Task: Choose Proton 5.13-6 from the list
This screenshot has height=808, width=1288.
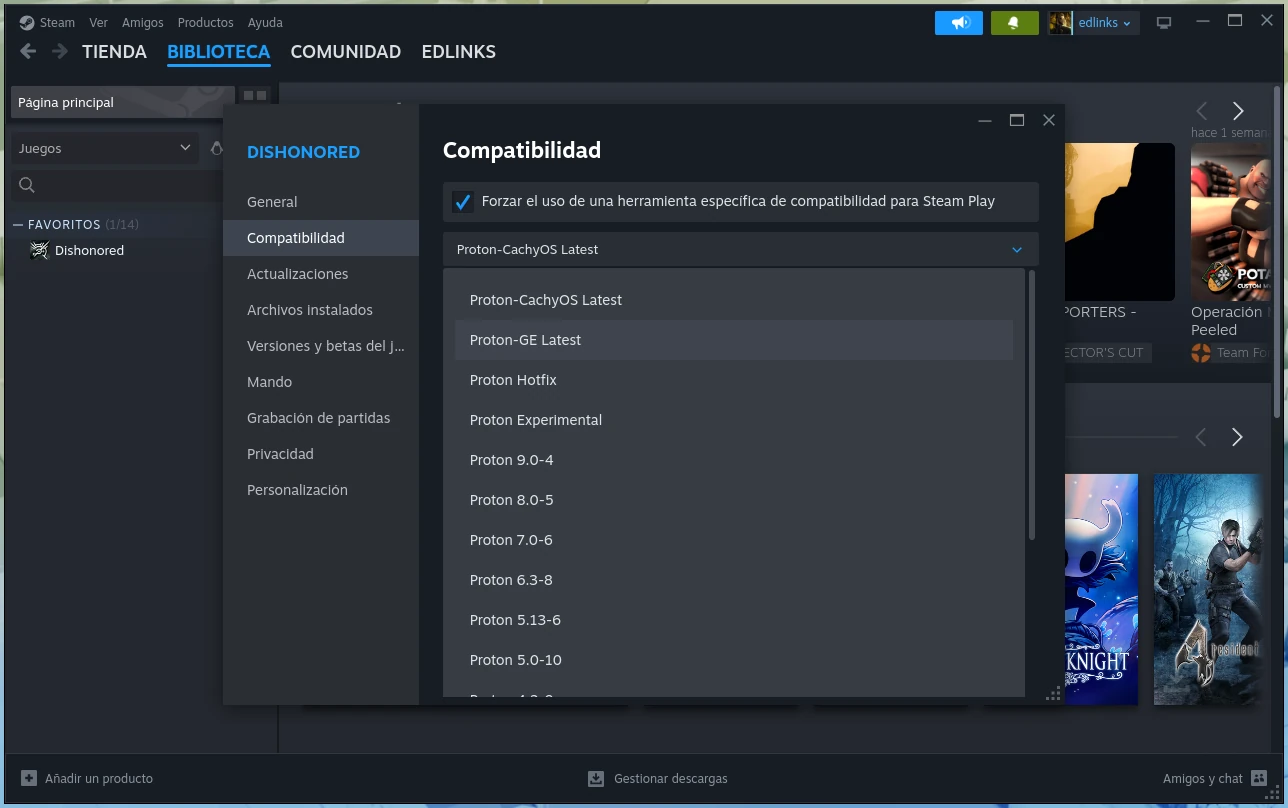Action: (x=734, y=620)
